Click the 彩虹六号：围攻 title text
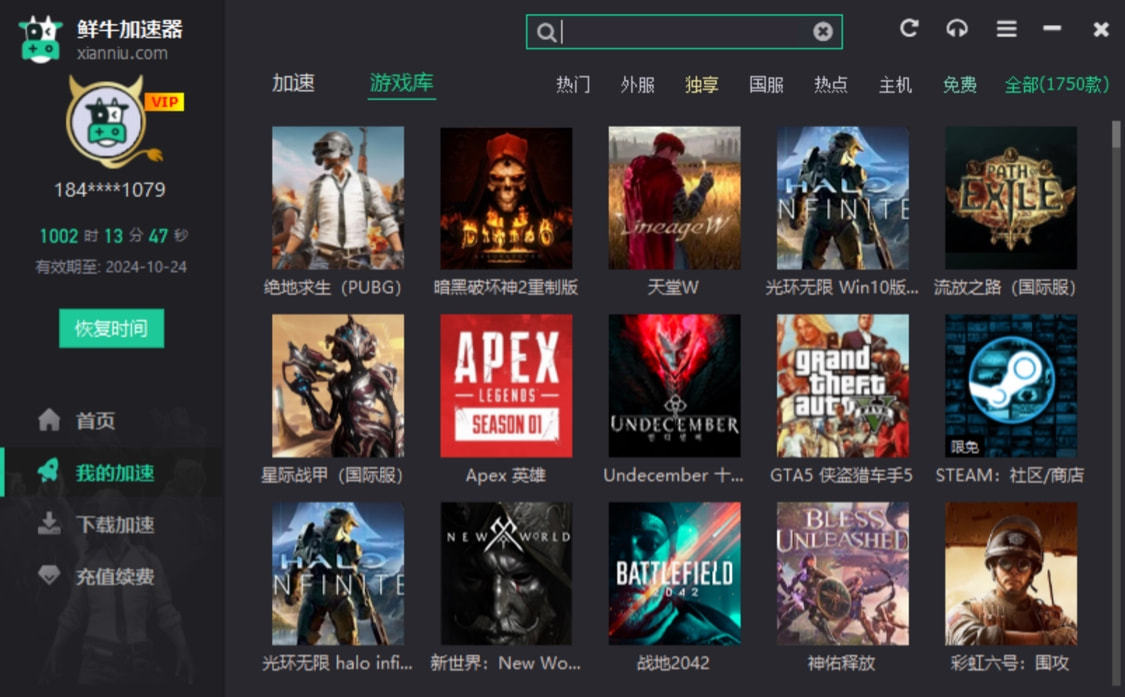1125x697 pixels. click(1010, 663)
